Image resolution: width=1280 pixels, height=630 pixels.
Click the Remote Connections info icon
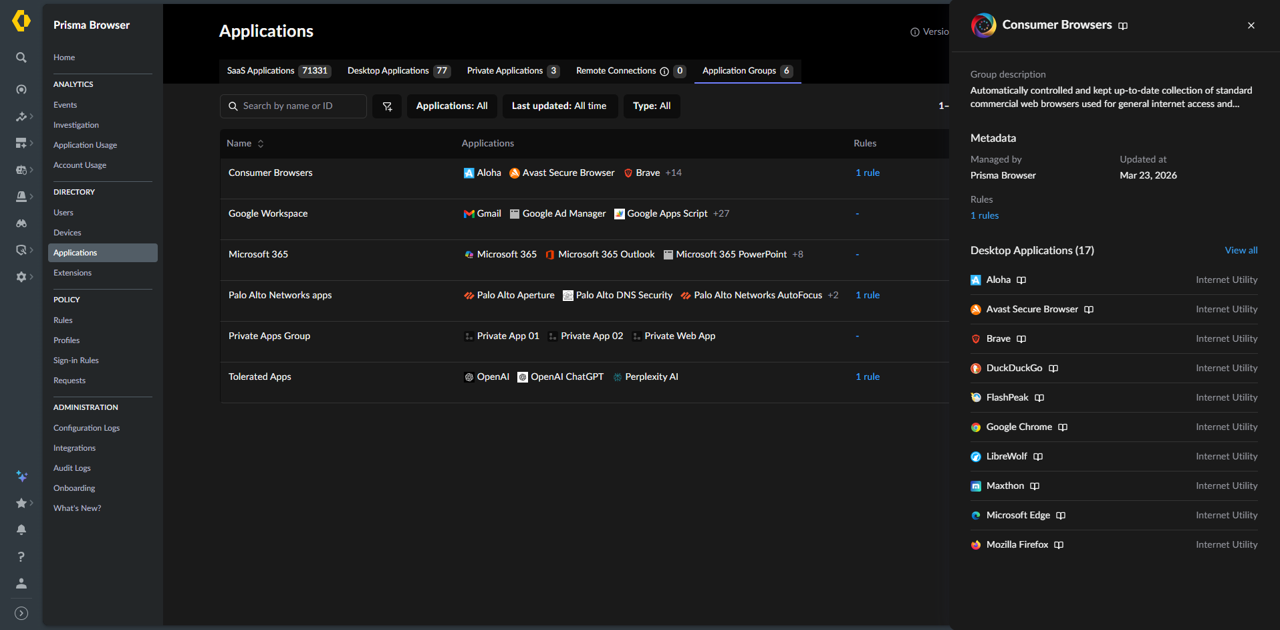(664, 71)
